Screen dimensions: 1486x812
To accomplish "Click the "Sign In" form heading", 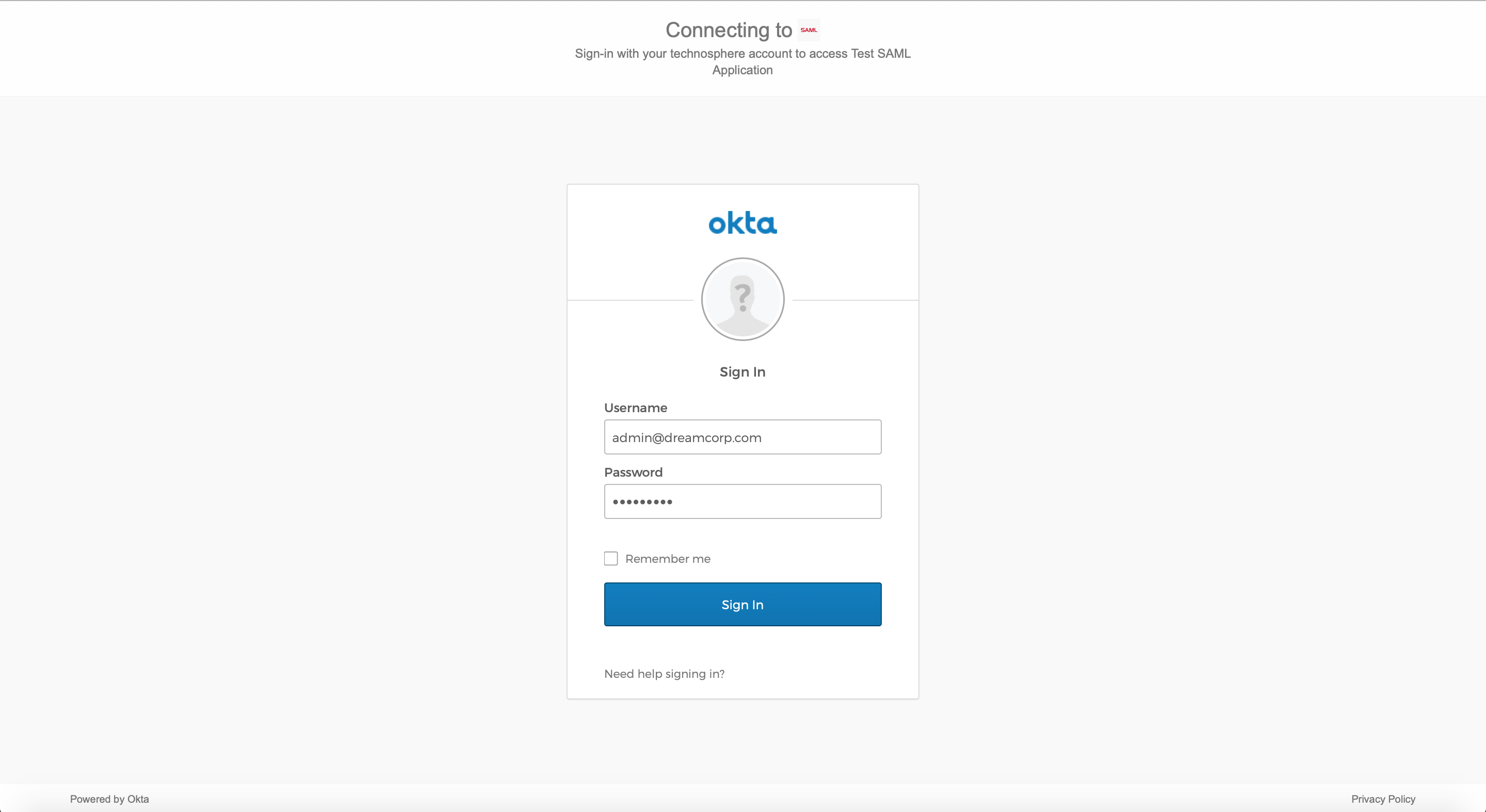I will 742,372.
